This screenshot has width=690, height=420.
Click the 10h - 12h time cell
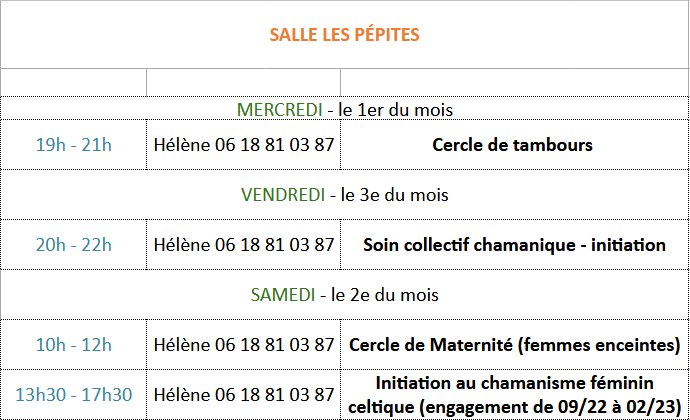pos(73,345)
